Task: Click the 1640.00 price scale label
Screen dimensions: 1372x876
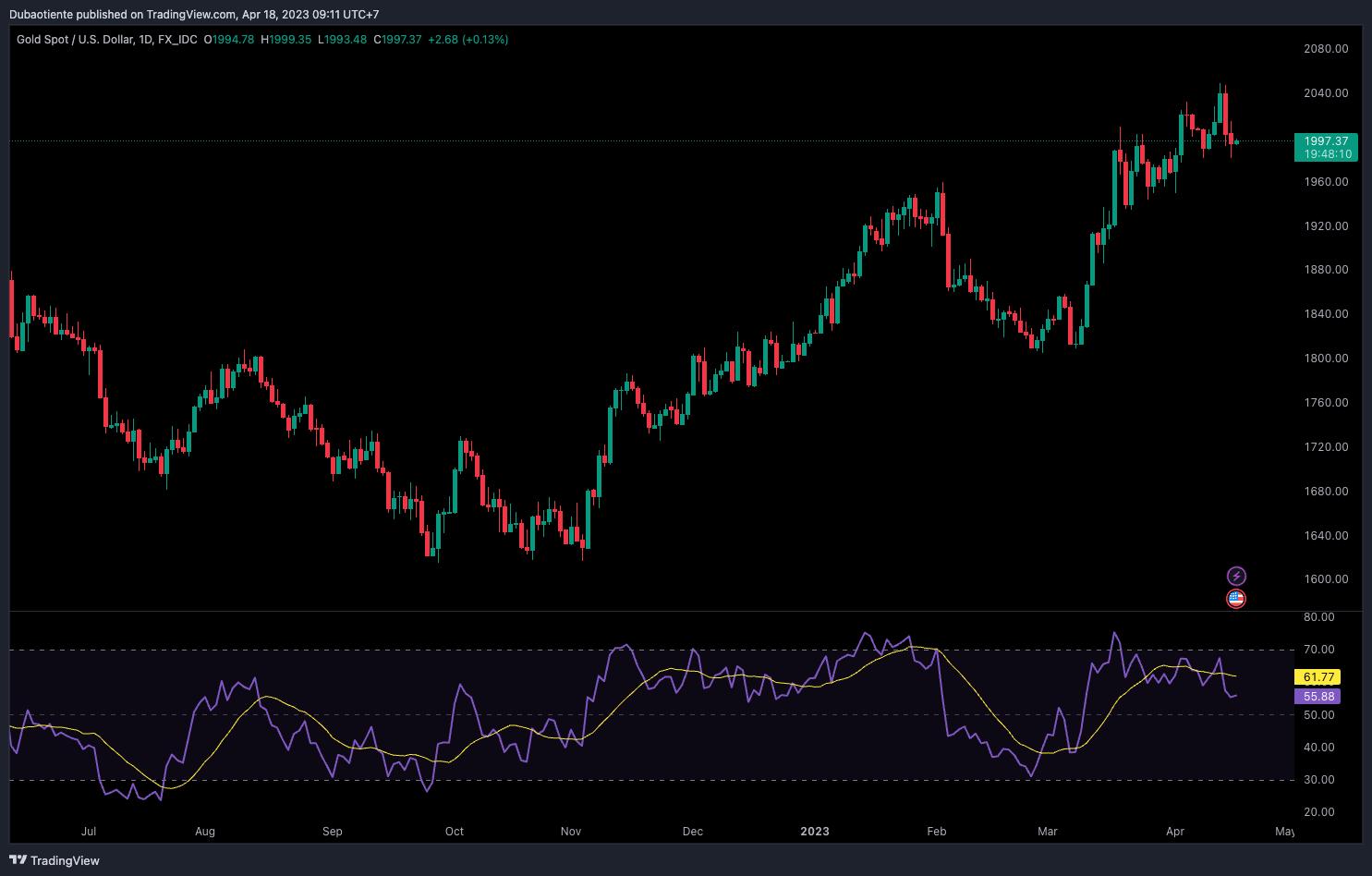Action: pyautogui.click(x=1326, y=536)
